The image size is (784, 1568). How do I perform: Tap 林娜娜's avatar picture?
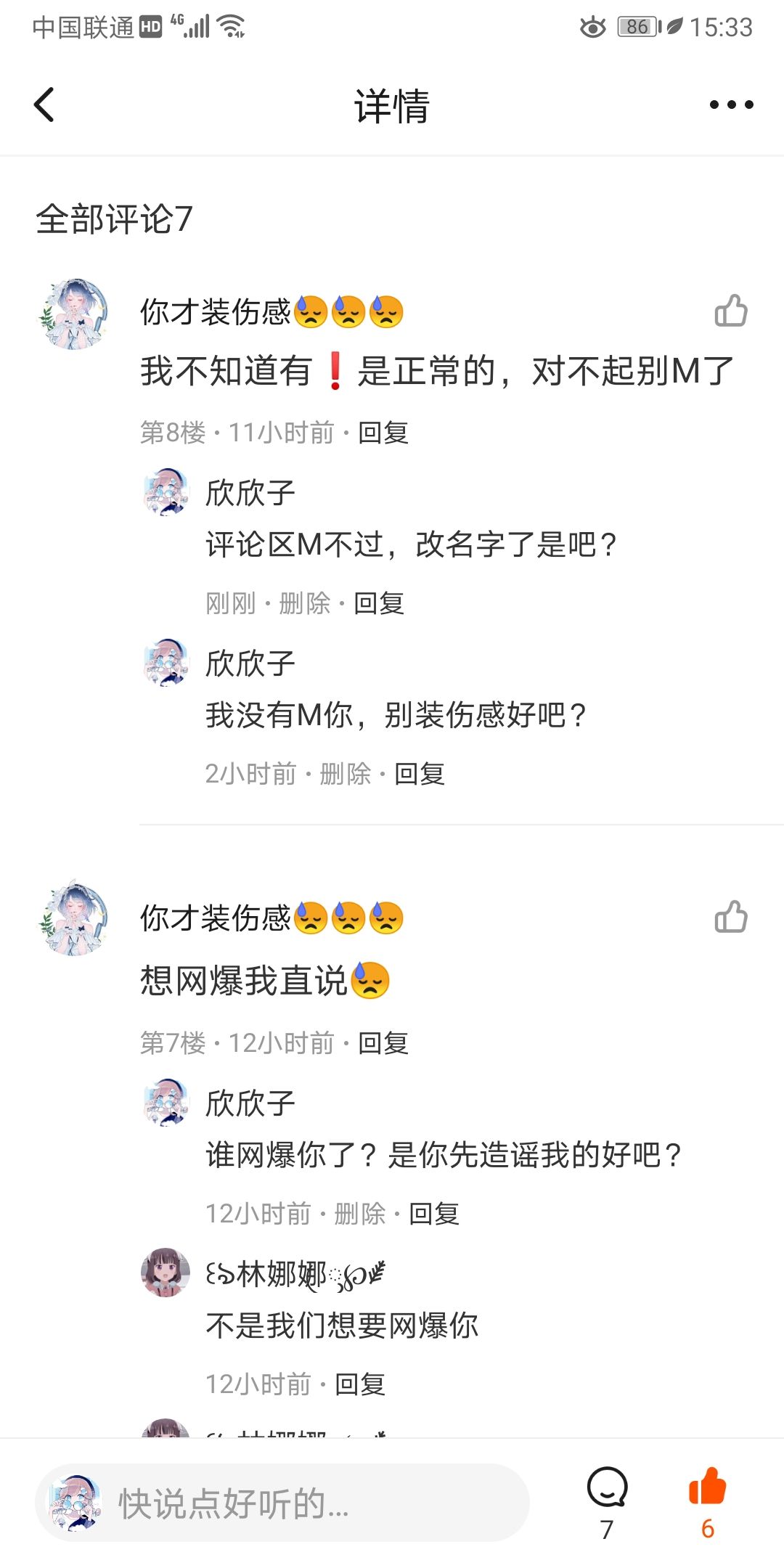point(166,1272)
